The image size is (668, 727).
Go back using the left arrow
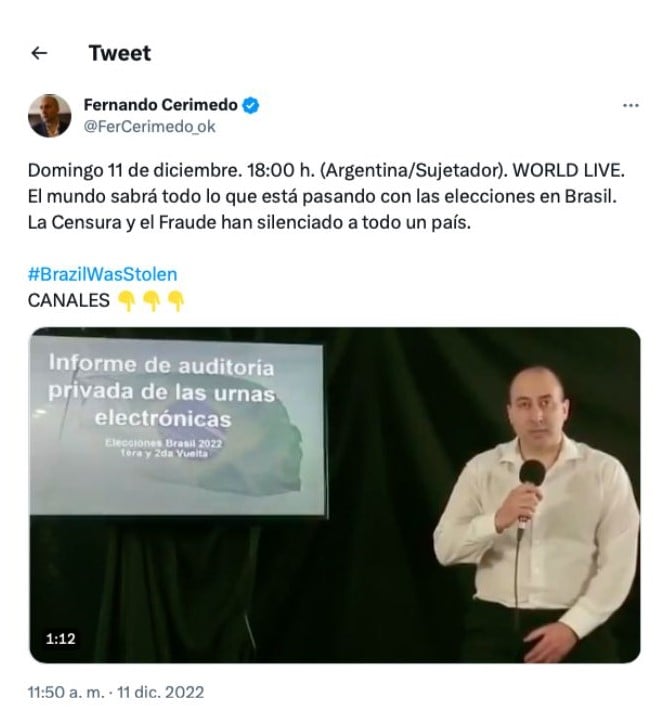(39, 53)
